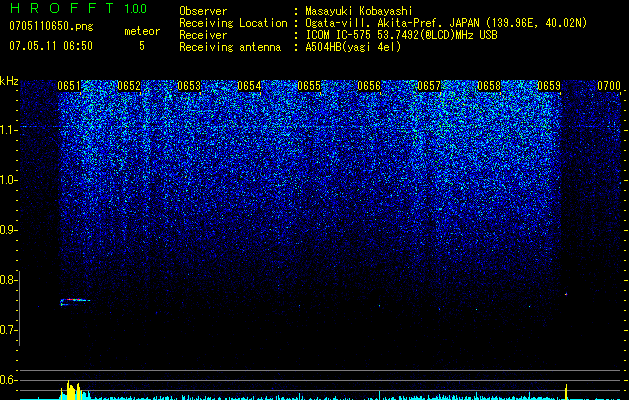This screenshot has height=400, width=629.
Task: Click the 1.0 frequency axis label
Action: tap(8, 181)
